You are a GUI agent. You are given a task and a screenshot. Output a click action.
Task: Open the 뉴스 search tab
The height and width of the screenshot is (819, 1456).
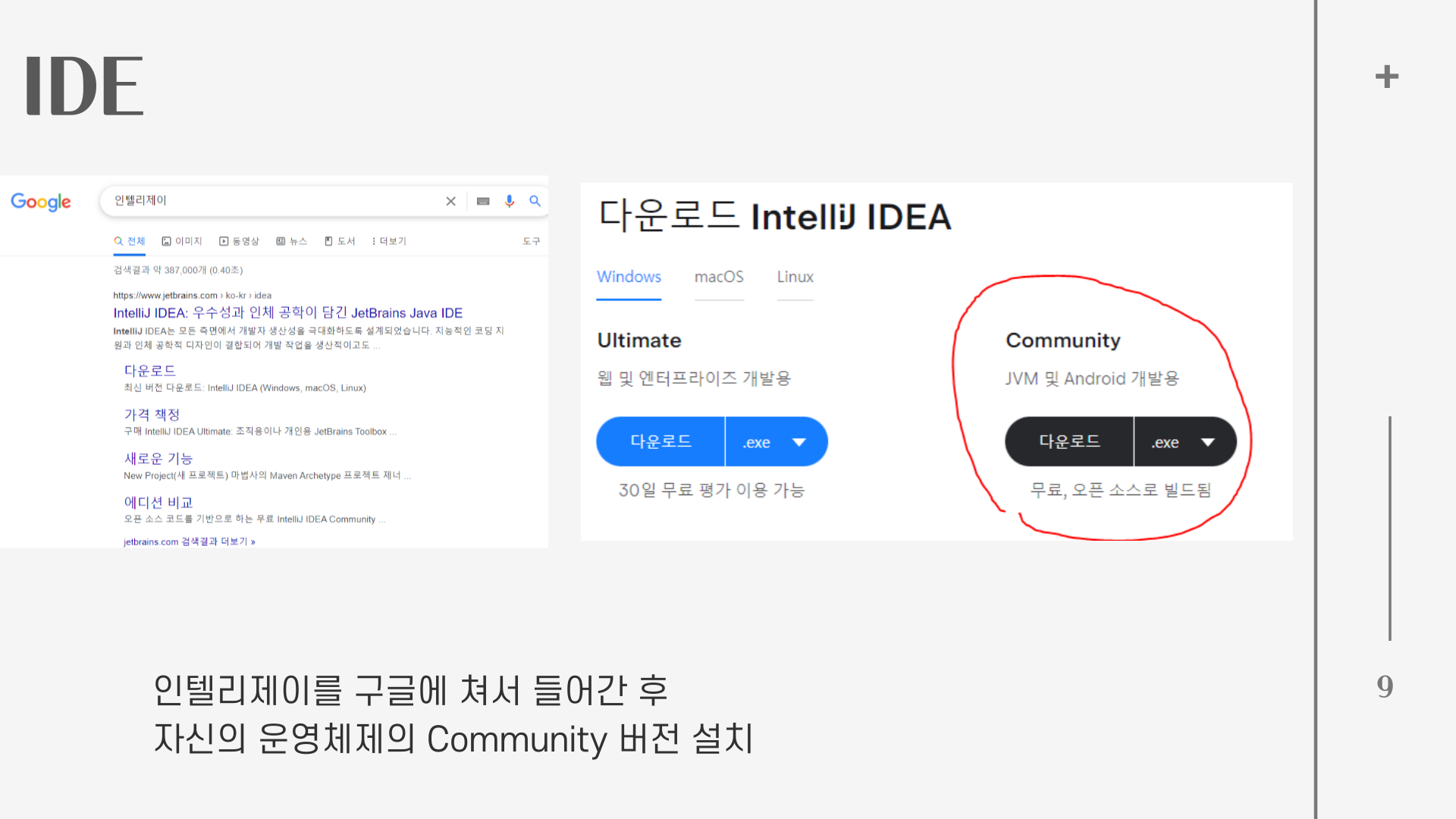(292, 241)
